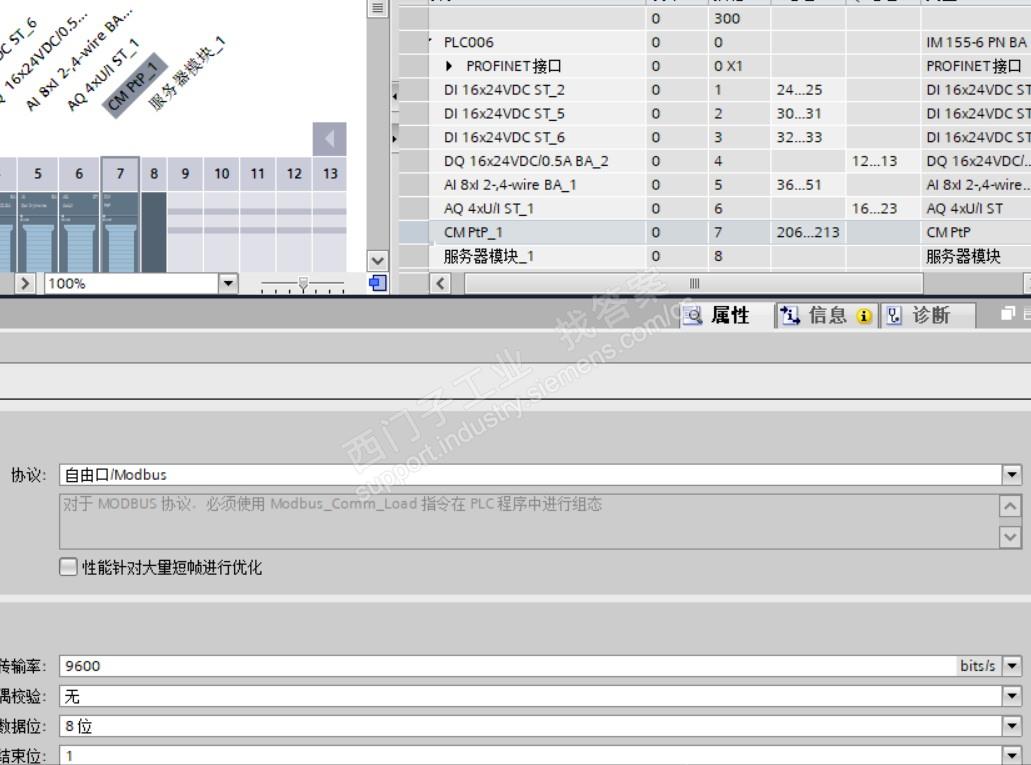The width and height of the screenshot is (1031, 765).
Task: Open the stop bits dropdown arrow
Action: point(1011,755)
